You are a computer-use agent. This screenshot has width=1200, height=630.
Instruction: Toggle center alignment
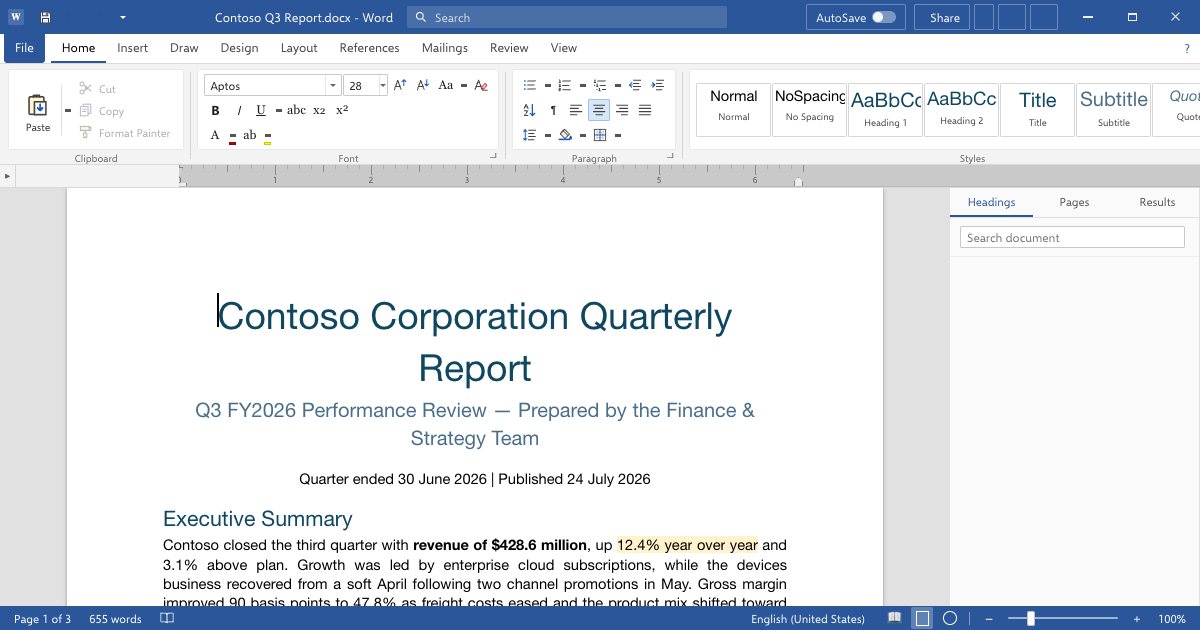coord(599,110)
